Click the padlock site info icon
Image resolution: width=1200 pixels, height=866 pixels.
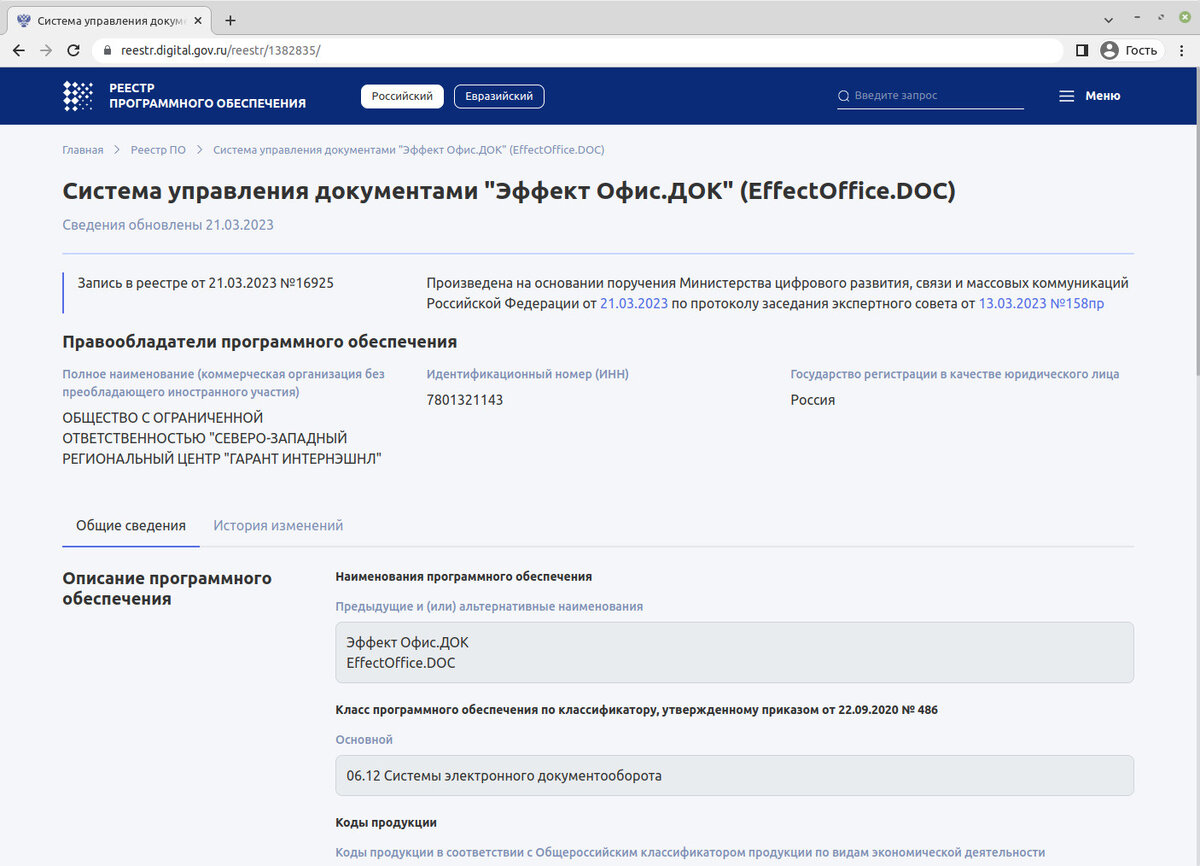(x=108, y=50)
